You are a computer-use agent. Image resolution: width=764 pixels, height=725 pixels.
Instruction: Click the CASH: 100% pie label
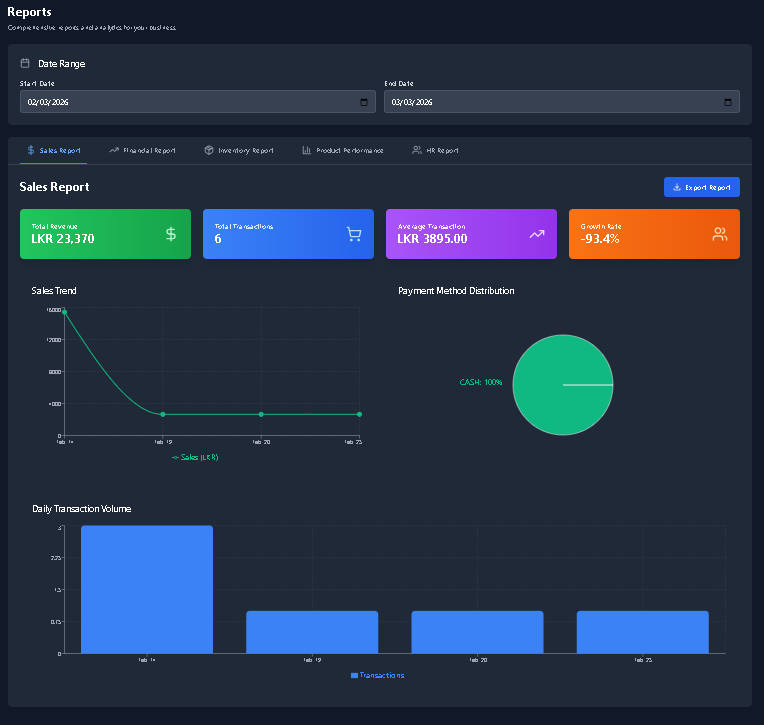click(480, 382)
